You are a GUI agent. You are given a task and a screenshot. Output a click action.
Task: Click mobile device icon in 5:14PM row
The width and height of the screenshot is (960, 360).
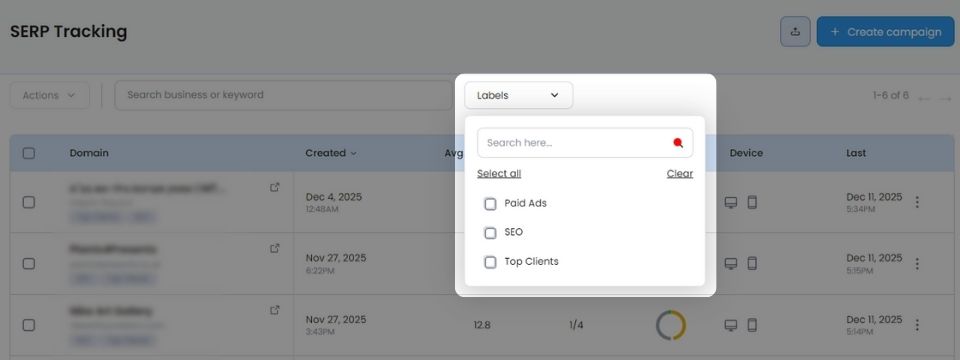click(752, 325)
